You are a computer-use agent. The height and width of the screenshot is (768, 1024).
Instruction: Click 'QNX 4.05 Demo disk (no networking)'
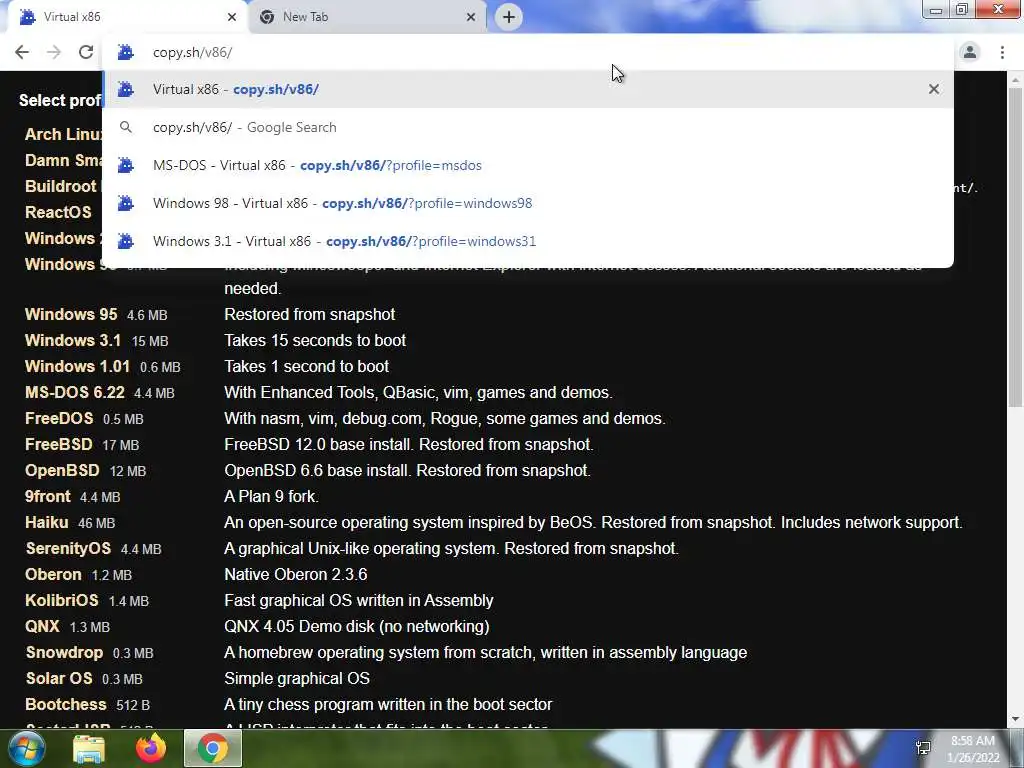[357, 626]
